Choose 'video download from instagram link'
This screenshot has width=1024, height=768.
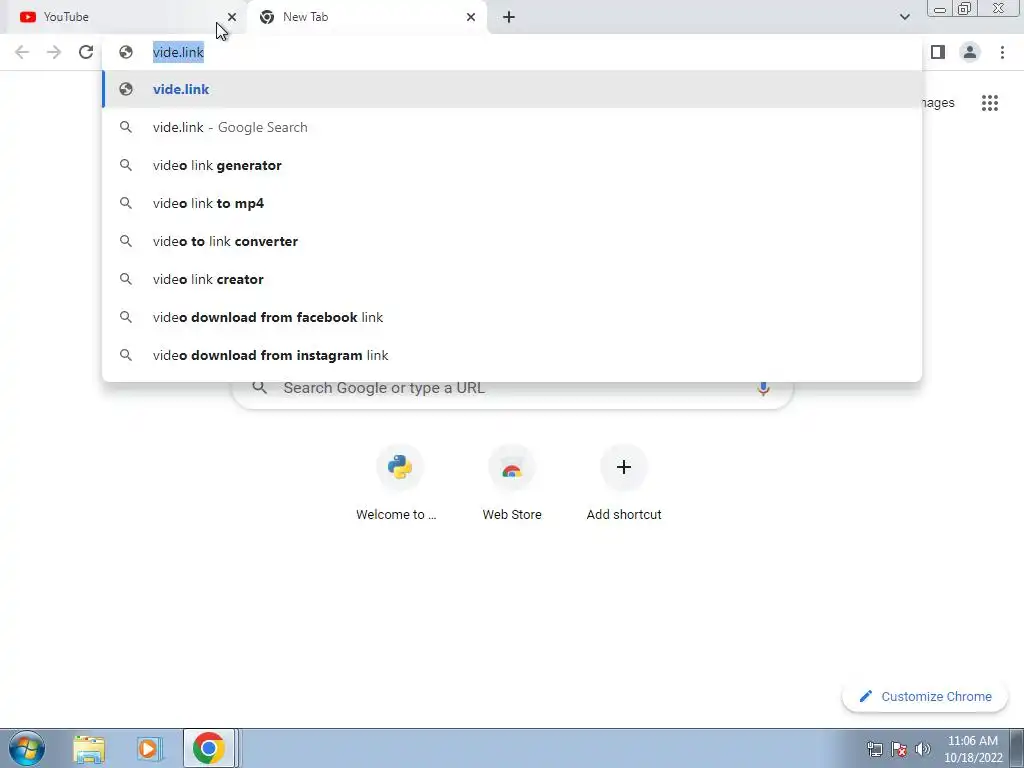pos(512,355)
